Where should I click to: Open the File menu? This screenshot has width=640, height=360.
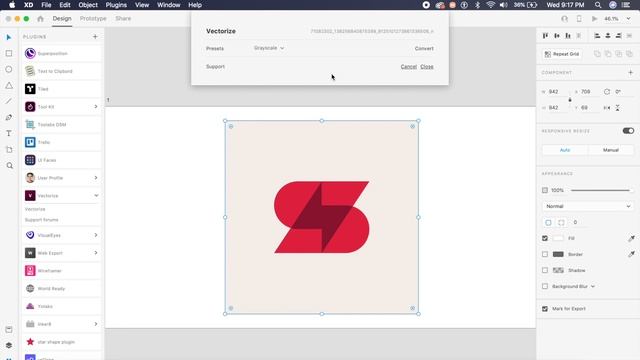point(46,5)
